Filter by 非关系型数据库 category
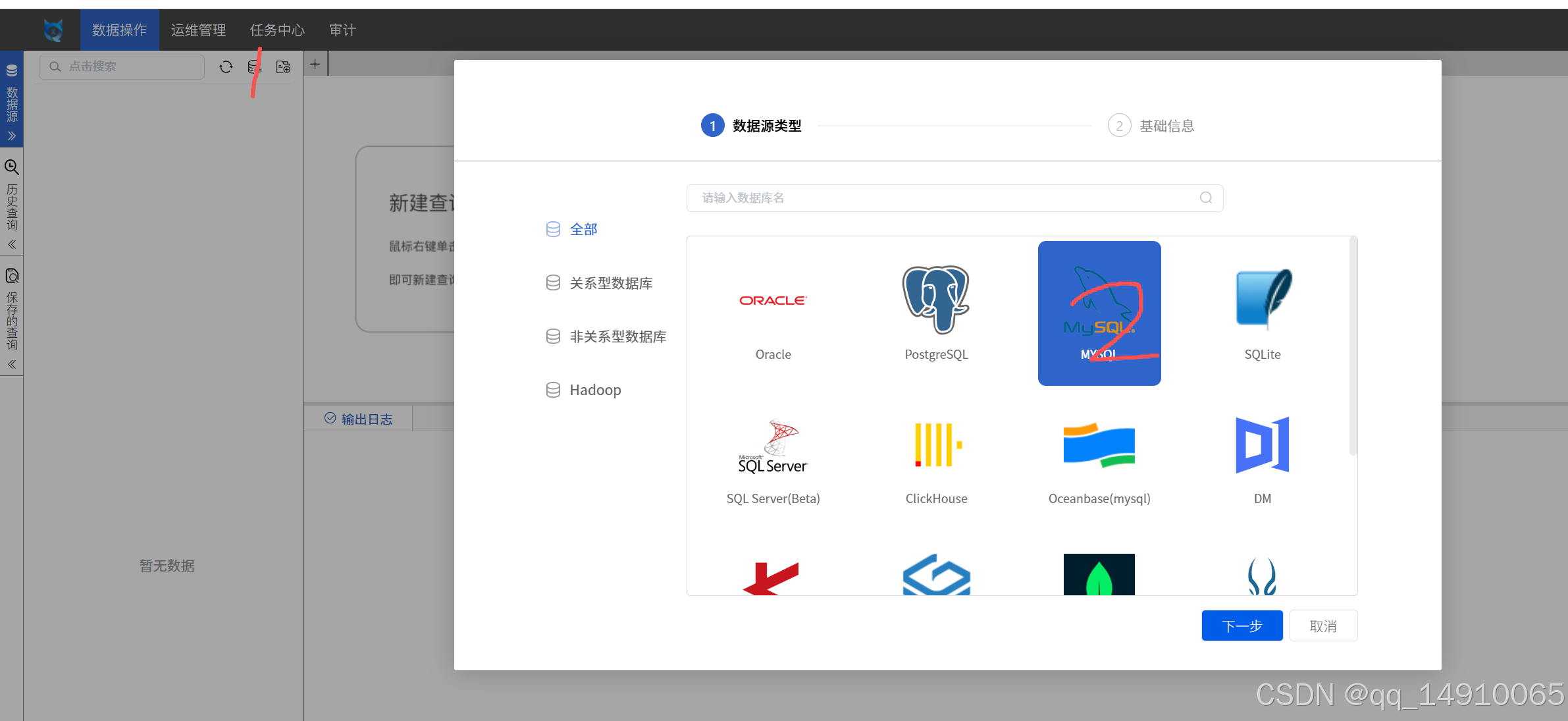 [617, 336]
